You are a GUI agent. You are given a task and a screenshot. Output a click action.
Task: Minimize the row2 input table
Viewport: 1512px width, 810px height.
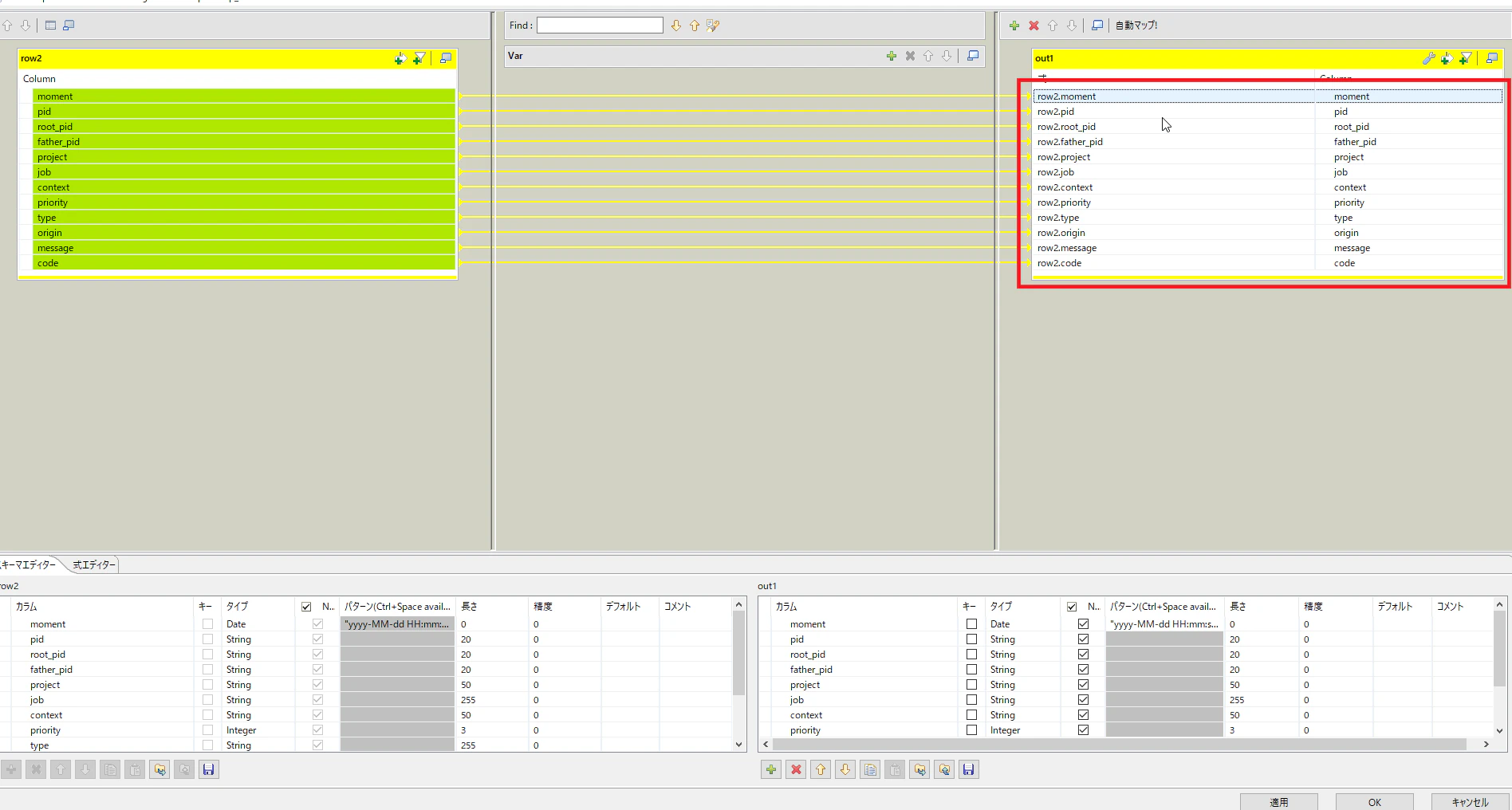coord(446,58)
